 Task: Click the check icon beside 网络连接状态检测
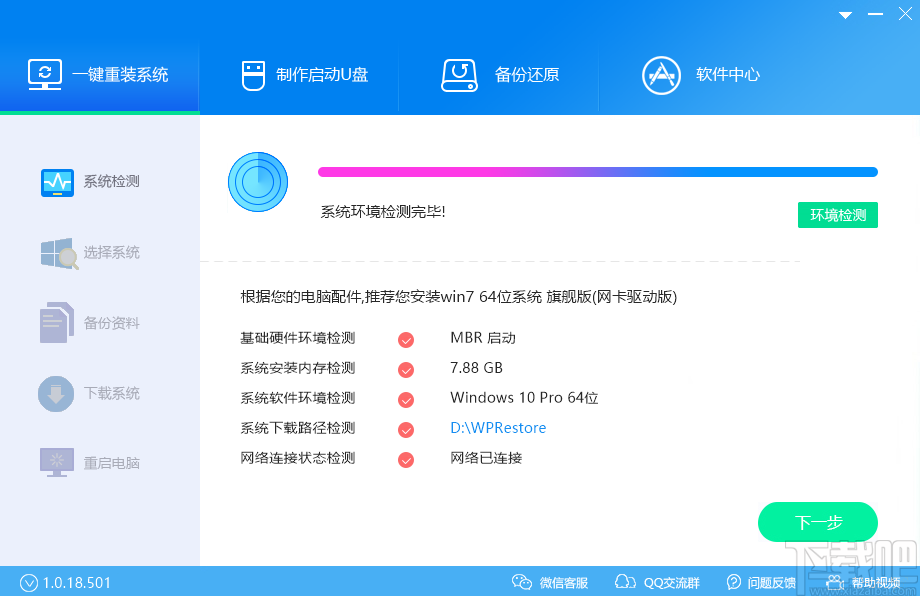pyautogui.click(x=405, y=459)
